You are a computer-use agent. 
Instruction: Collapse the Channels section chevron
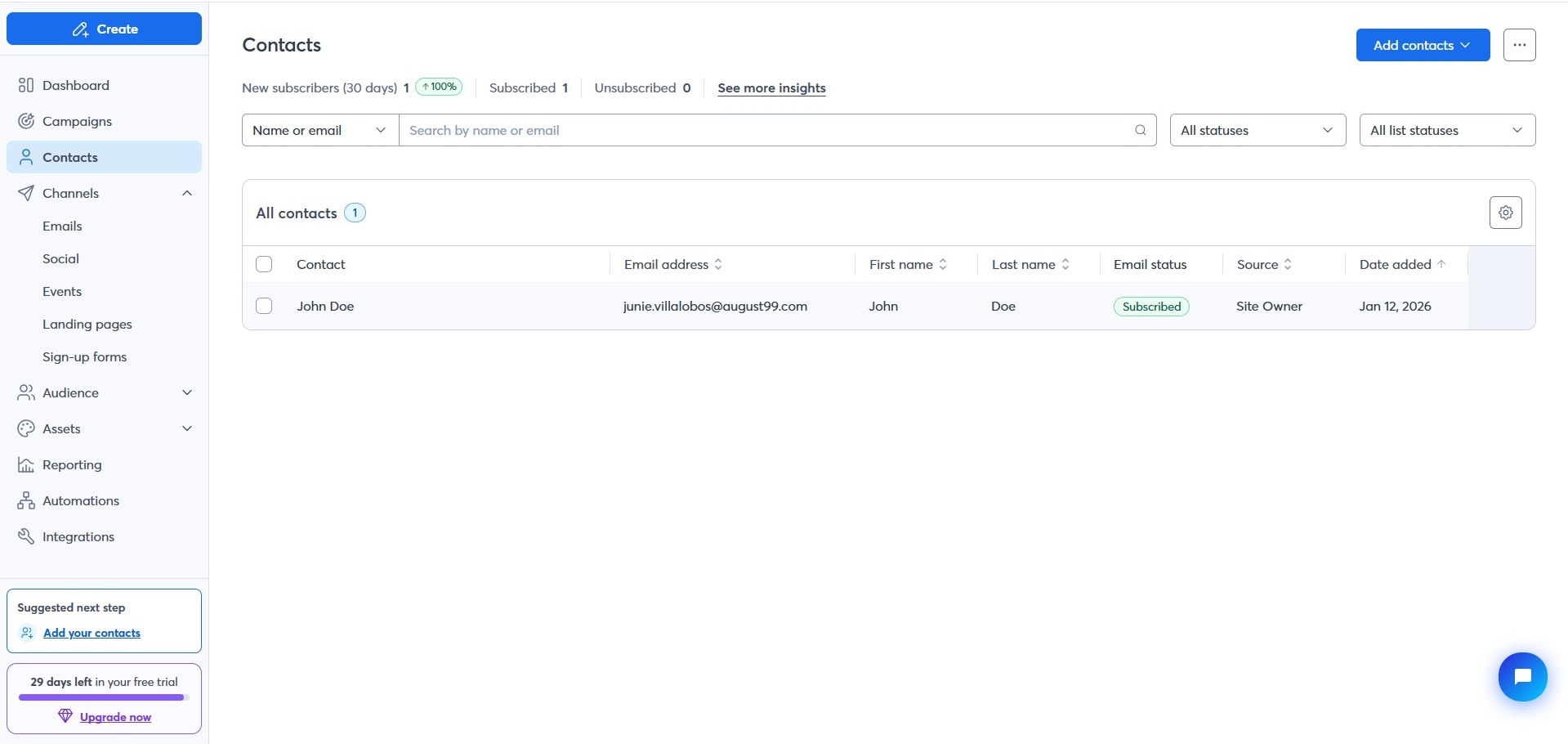point(187,194)
